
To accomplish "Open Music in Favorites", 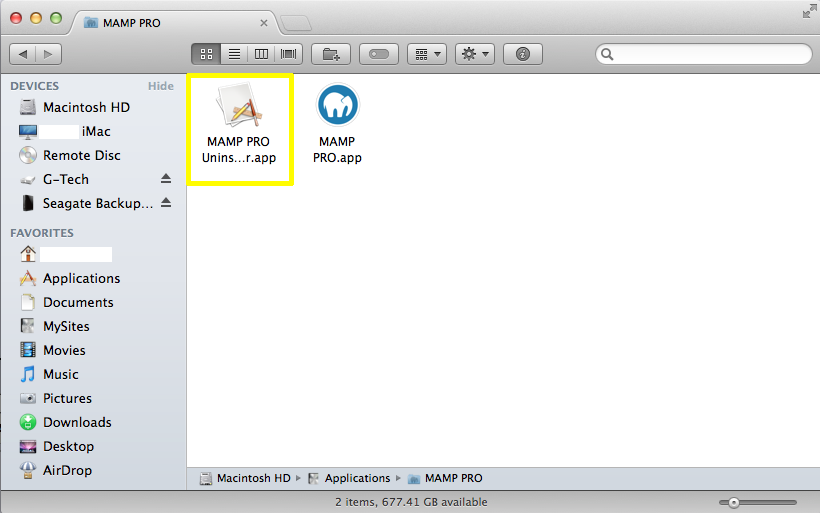I will click(61, 374).
